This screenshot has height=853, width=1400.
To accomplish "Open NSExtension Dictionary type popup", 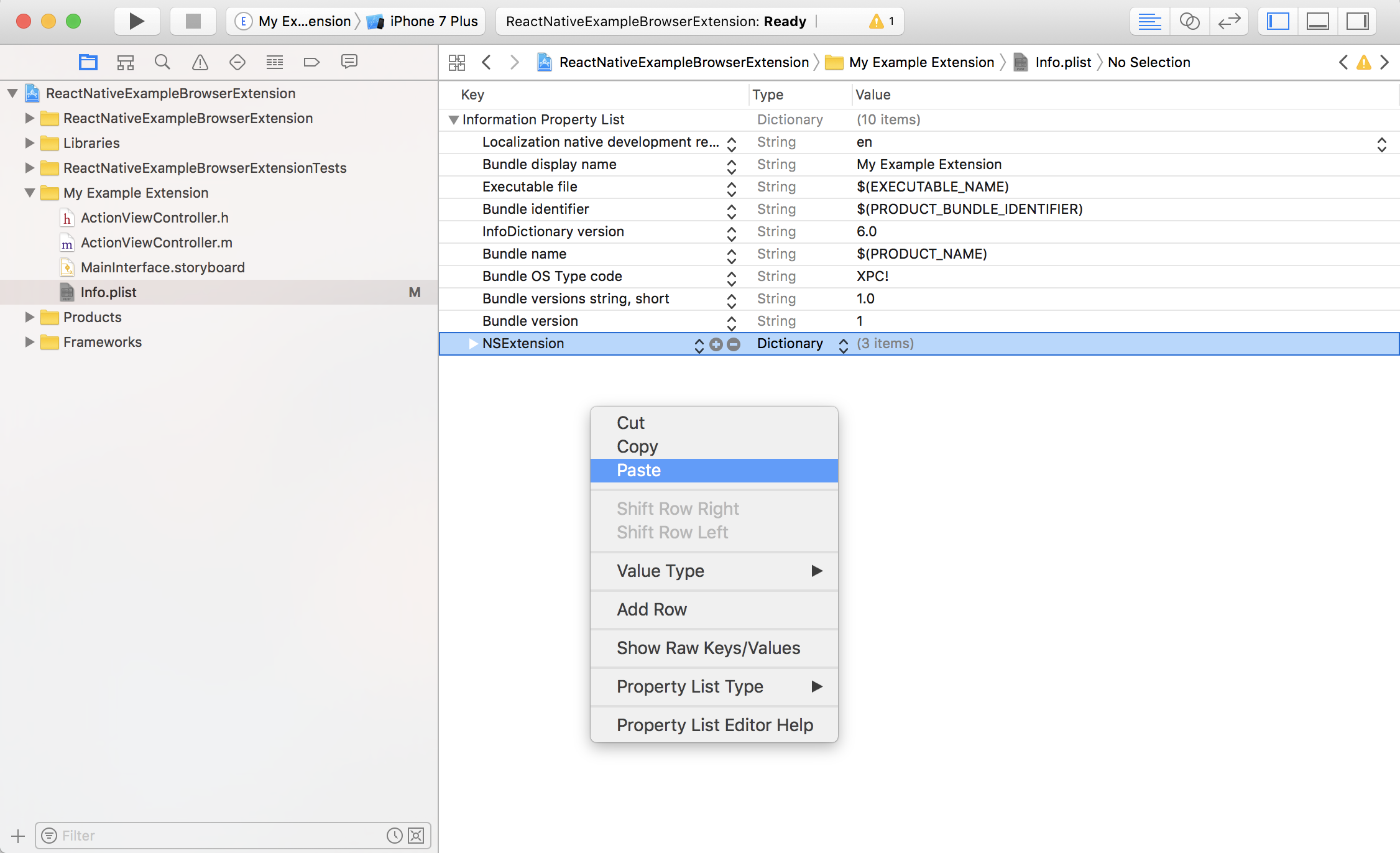I will (844, 345).
